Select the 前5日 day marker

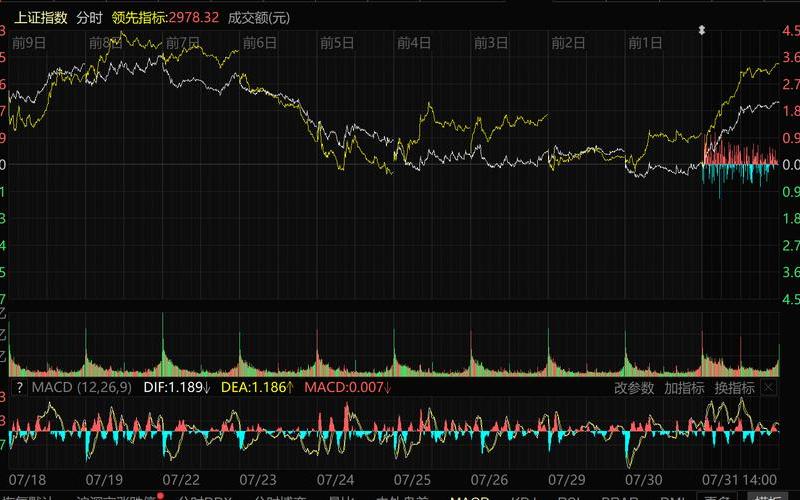(336, 43)
